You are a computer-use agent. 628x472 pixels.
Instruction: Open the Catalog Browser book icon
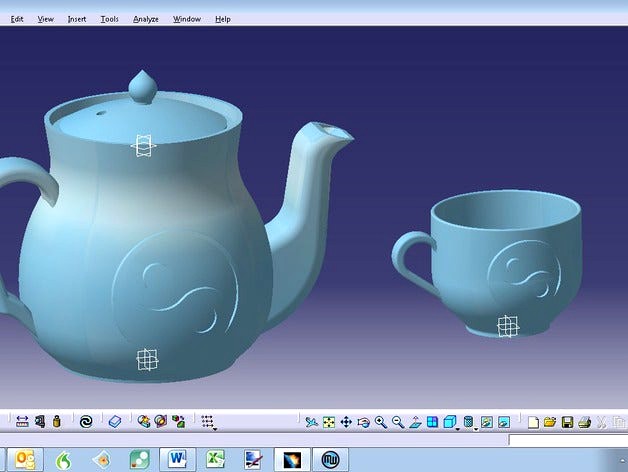click(115, 422)
